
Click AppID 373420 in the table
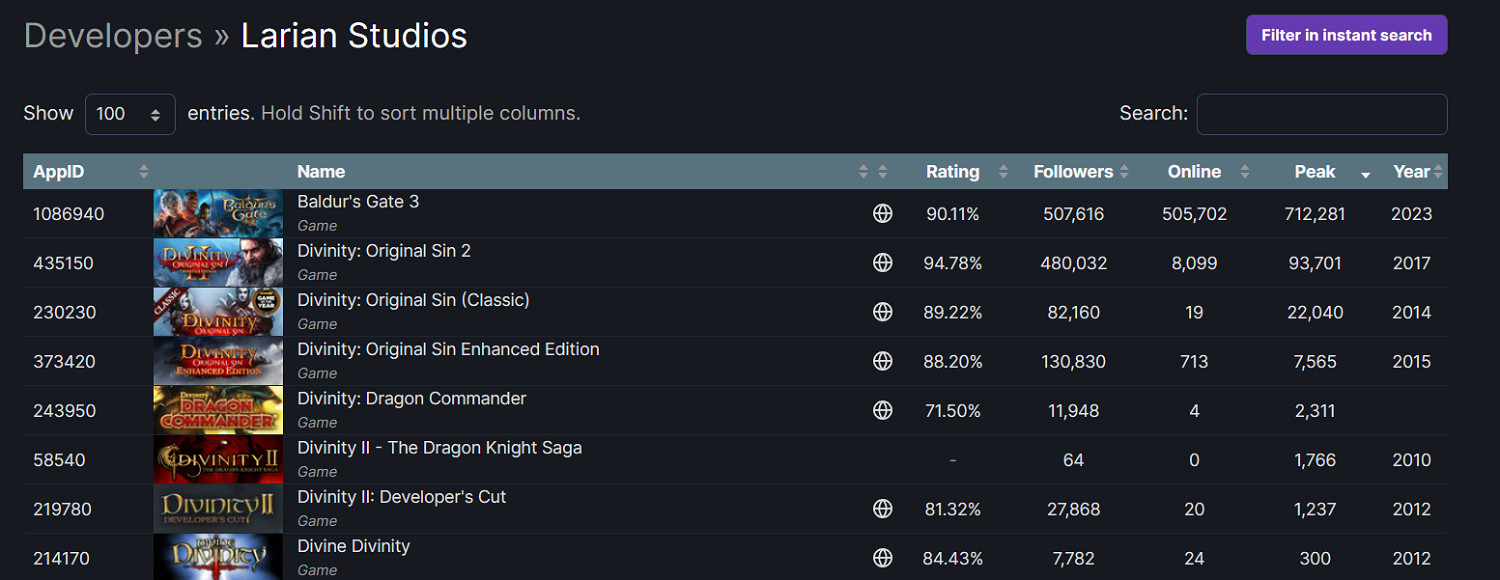[x=65, y=362]
